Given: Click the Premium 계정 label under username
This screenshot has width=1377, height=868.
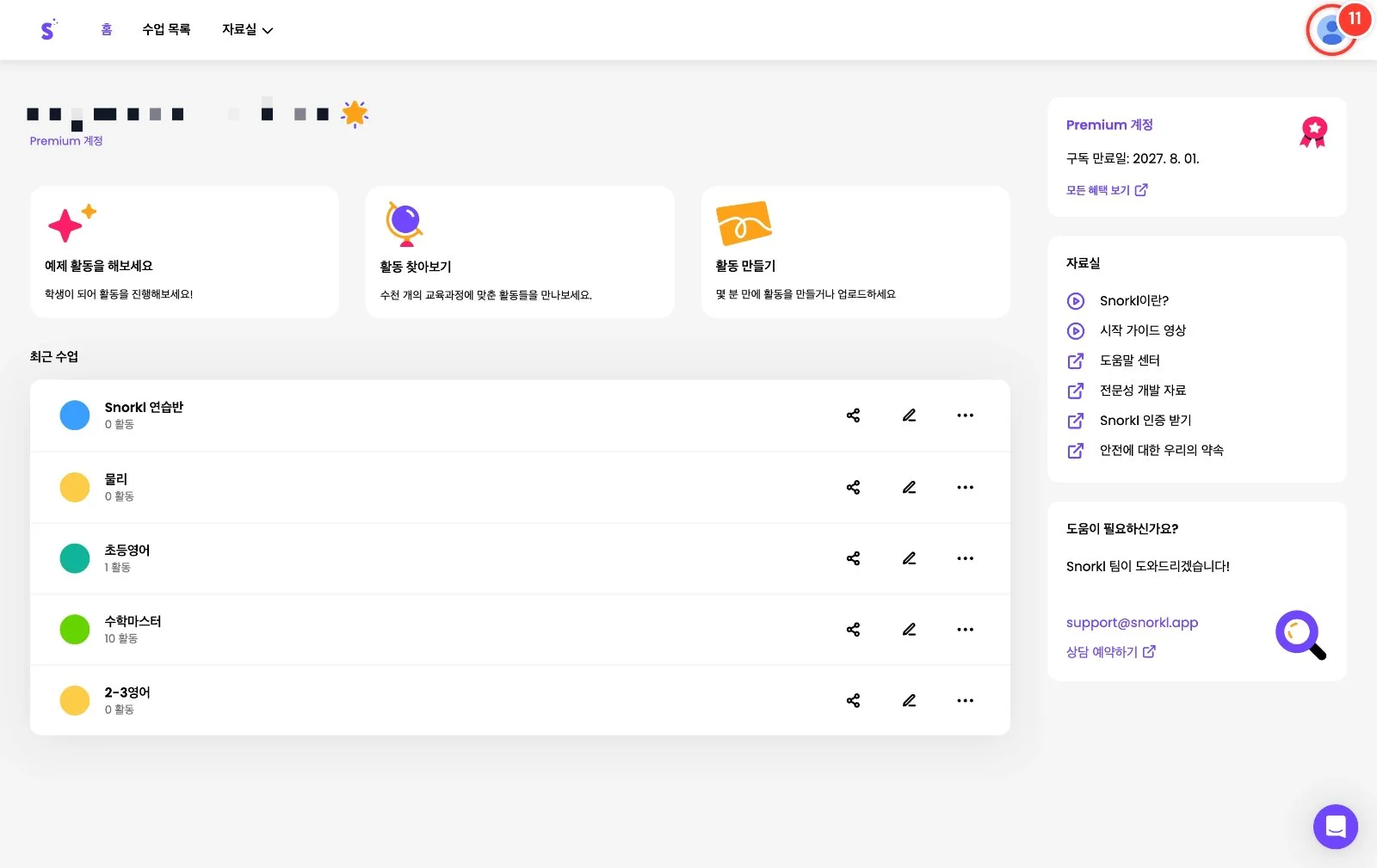Looking at the screenshot, I should tap(66, 141).
